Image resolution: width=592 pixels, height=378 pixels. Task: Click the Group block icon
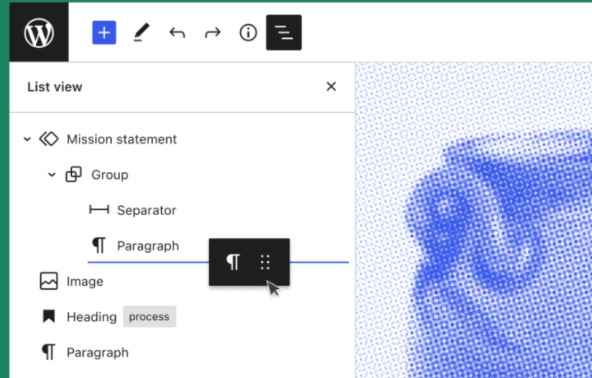(74, 174)
